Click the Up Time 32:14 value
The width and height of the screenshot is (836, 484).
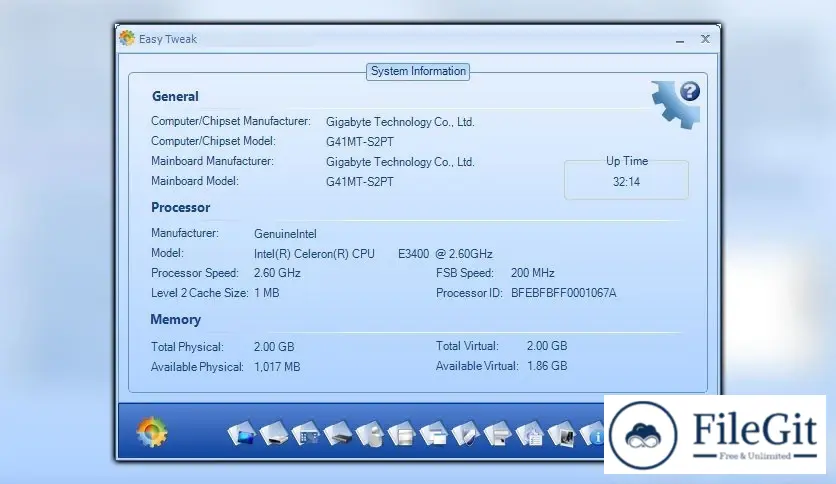pyautogui.click(x=626, y=182)
